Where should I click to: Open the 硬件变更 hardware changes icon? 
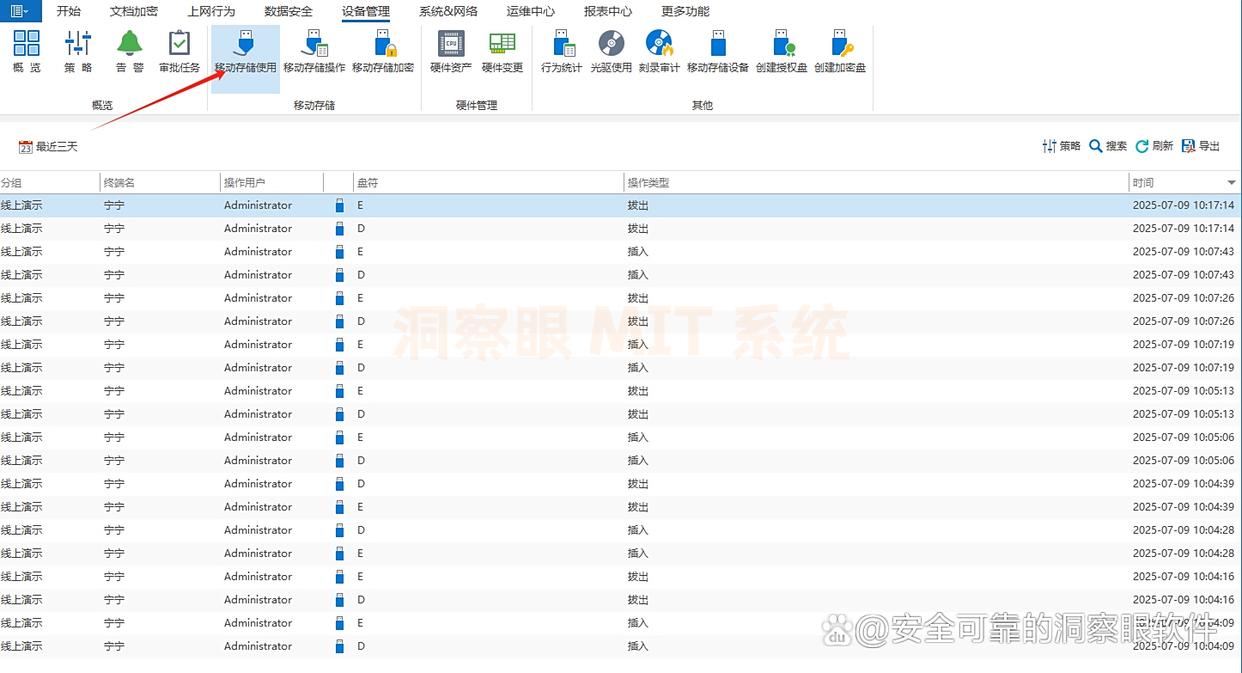(502, 51)
